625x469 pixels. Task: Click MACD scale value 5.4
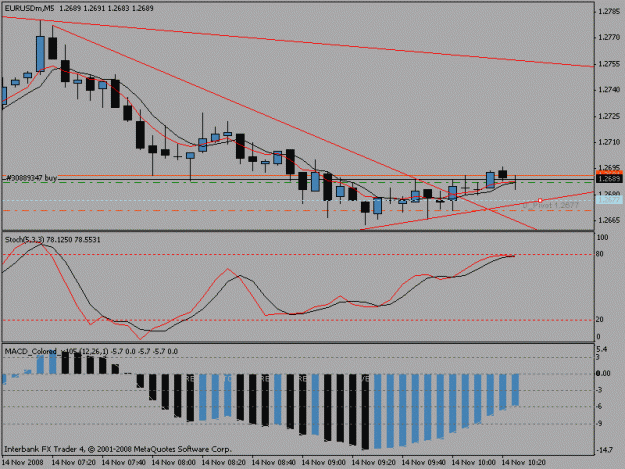tap(601, 349)
